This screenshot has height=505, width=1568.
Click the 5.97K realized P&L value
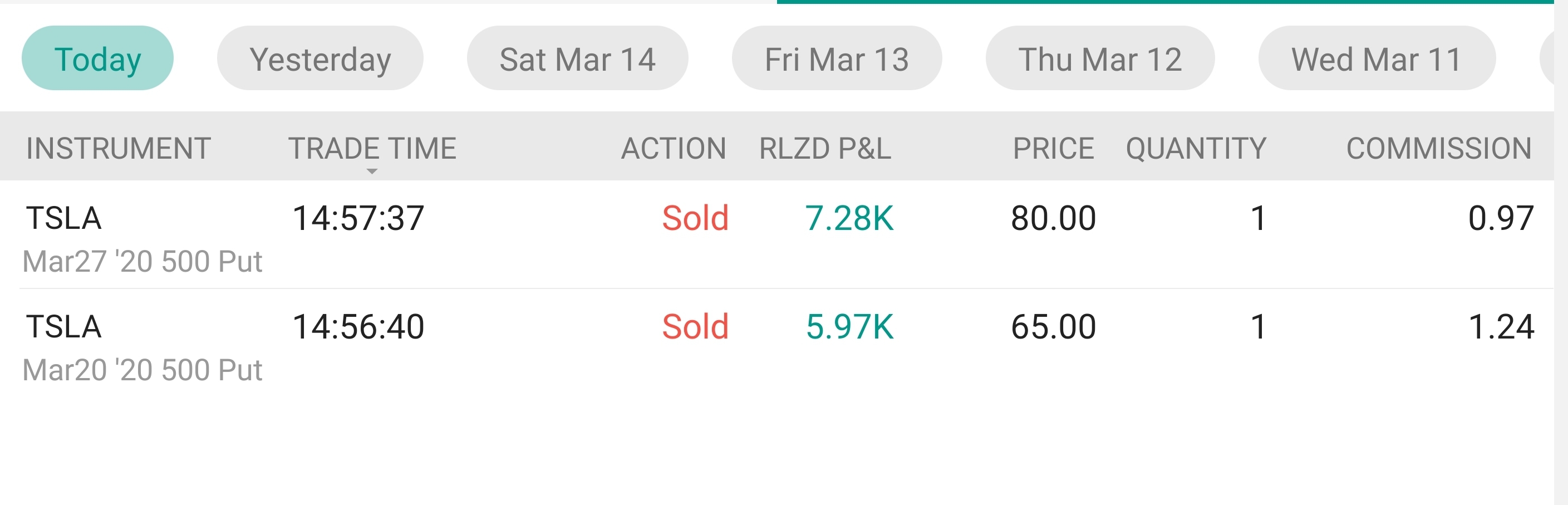coord(849,326)
